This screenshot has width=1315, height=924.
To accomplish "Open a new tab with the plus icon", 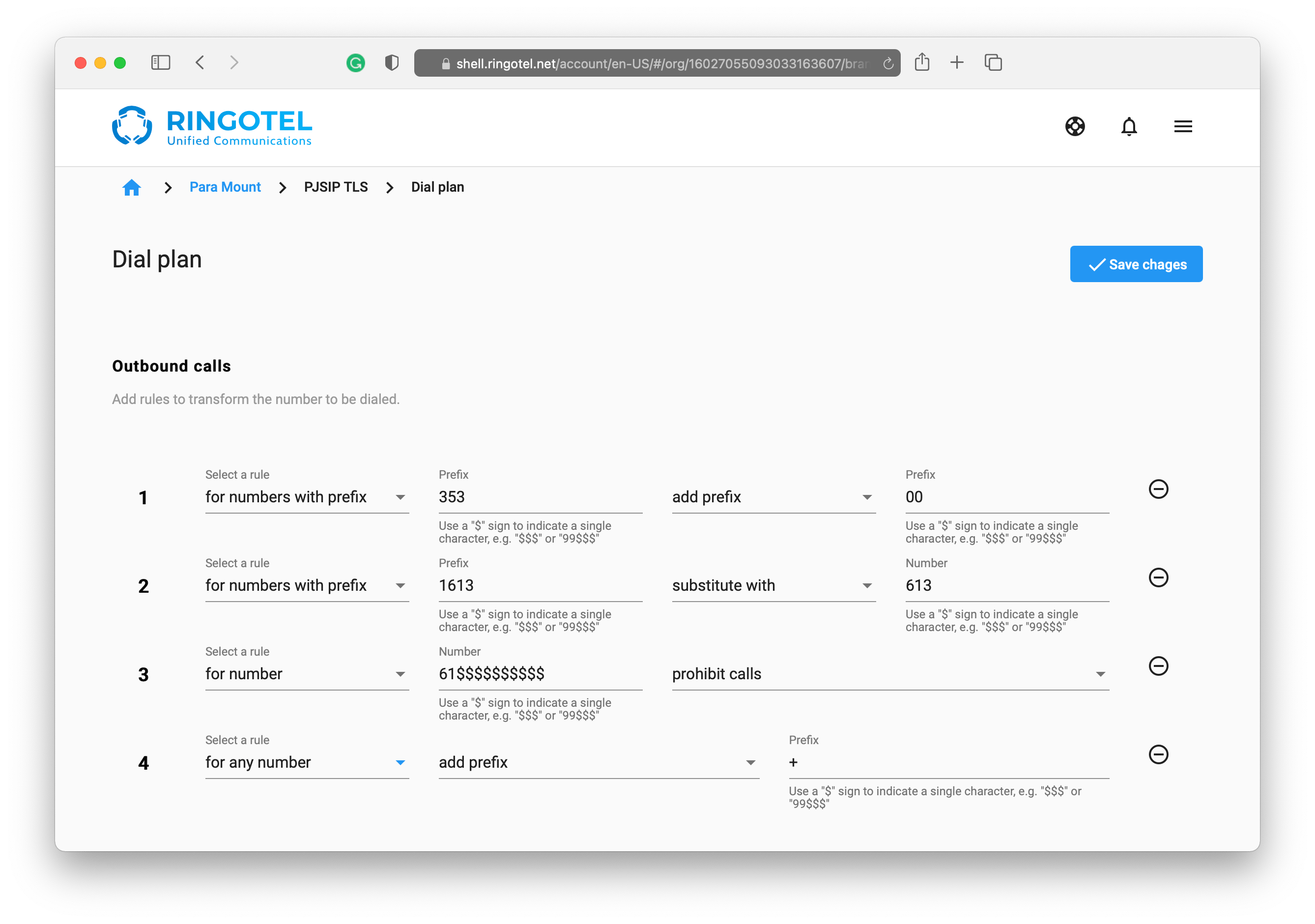I will pos(956,62).
